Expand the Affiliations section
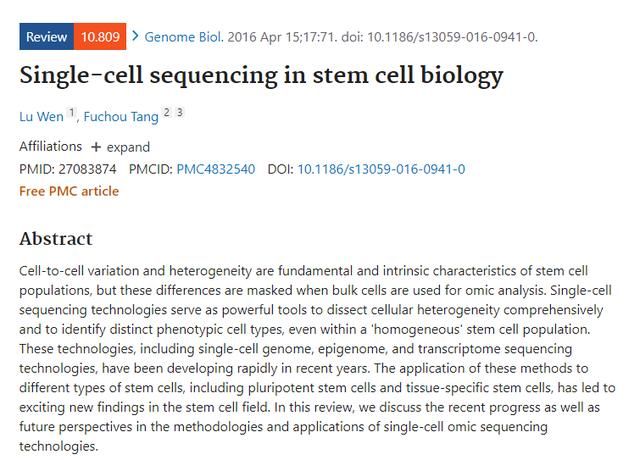The image size is (640, 460). tap(120, 147)
